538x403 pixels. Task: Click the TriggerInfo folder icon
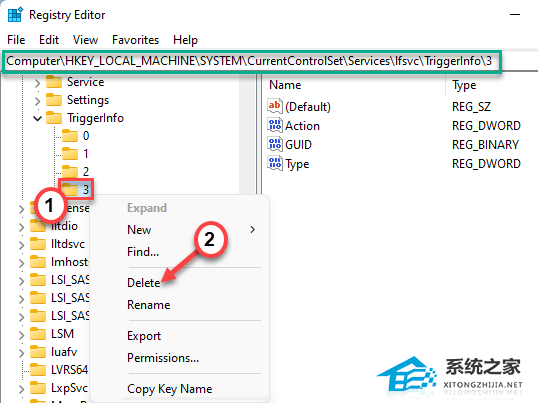pyautogui.click(x=54, y=118)
